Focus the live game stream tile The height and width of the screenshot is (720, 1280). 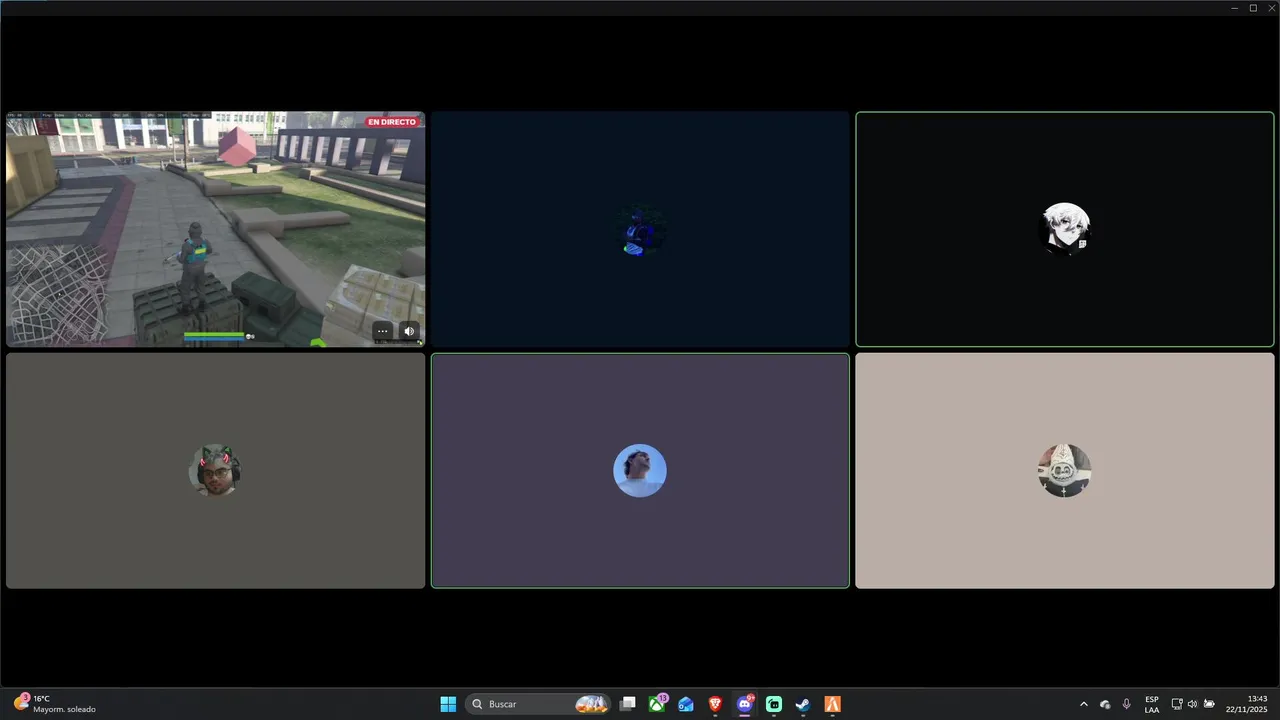(216, 229)
